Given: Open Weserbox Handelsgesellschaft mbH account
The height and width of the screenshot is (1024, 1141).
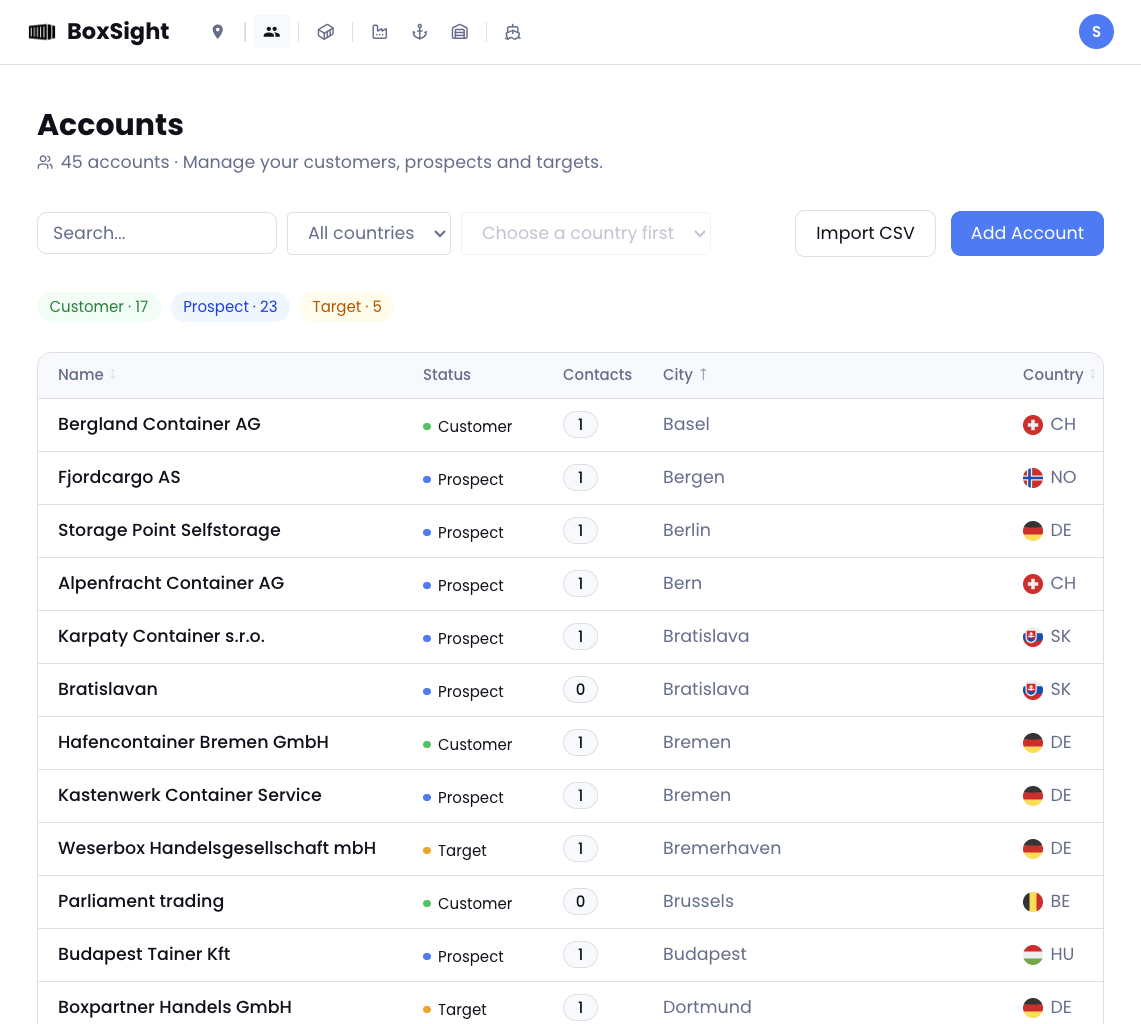Looking at the screenshot, I should [x=217, y=849].
